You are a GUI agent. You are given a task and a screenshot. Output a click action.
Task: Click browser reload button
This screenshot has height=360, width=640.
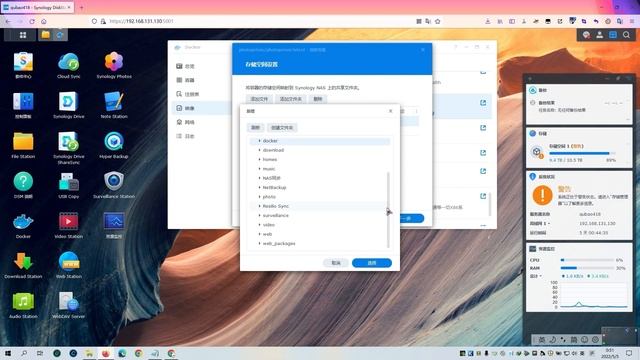click(x=32, y=21)
